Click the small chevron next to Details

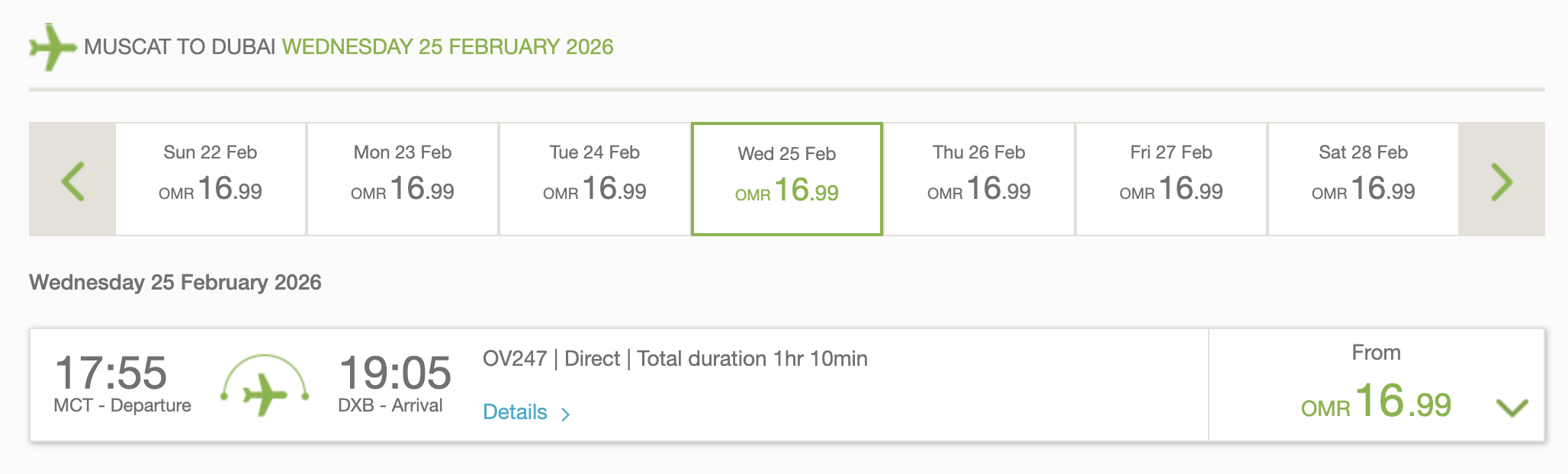[x=565, y=414]
